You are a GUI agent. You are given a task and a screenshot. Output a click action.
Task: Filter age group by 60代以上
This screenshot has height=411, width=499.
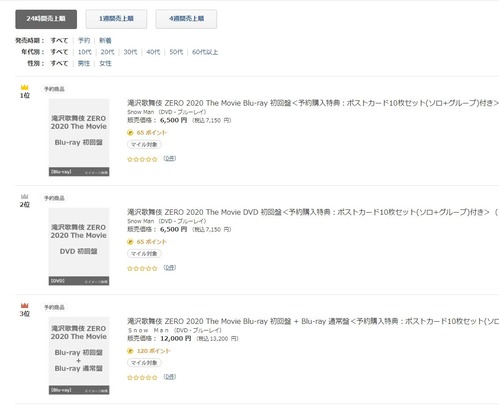[205, 52]
